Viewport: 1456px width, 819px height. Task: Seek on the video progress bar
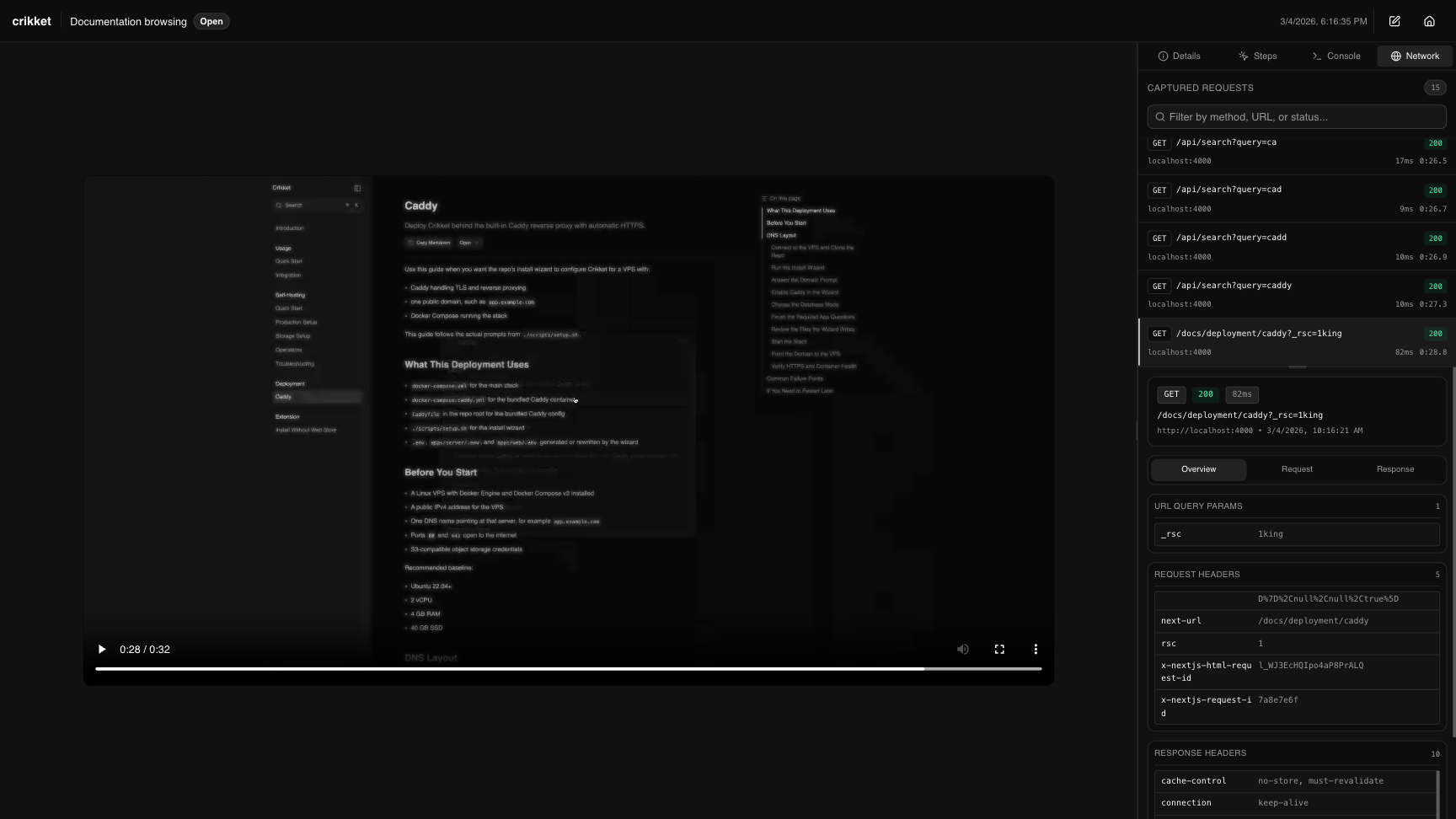569,669
